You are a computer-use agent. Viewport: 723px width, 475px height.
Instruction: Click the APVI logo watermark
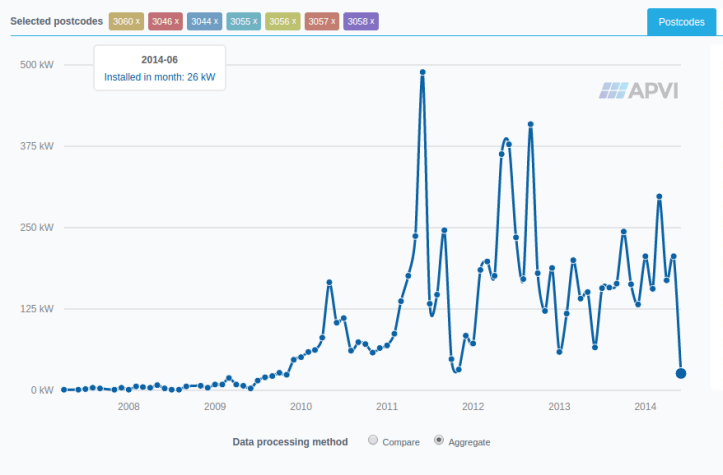(x=639, y=92)
